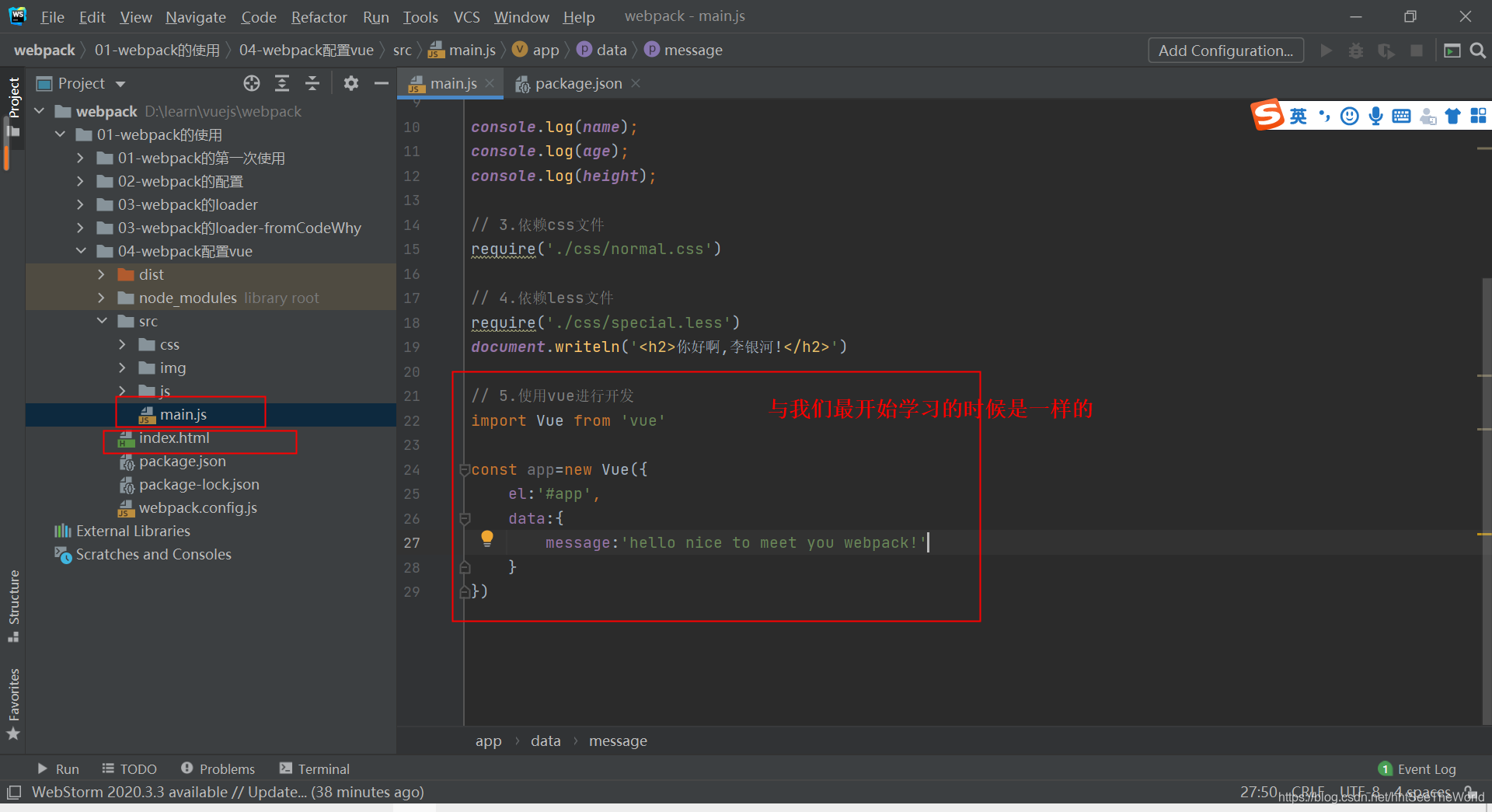The image size is (1492, 812).
Task: Click the 'data' breadcrumb in navigation bar
Action: point(611,50)
